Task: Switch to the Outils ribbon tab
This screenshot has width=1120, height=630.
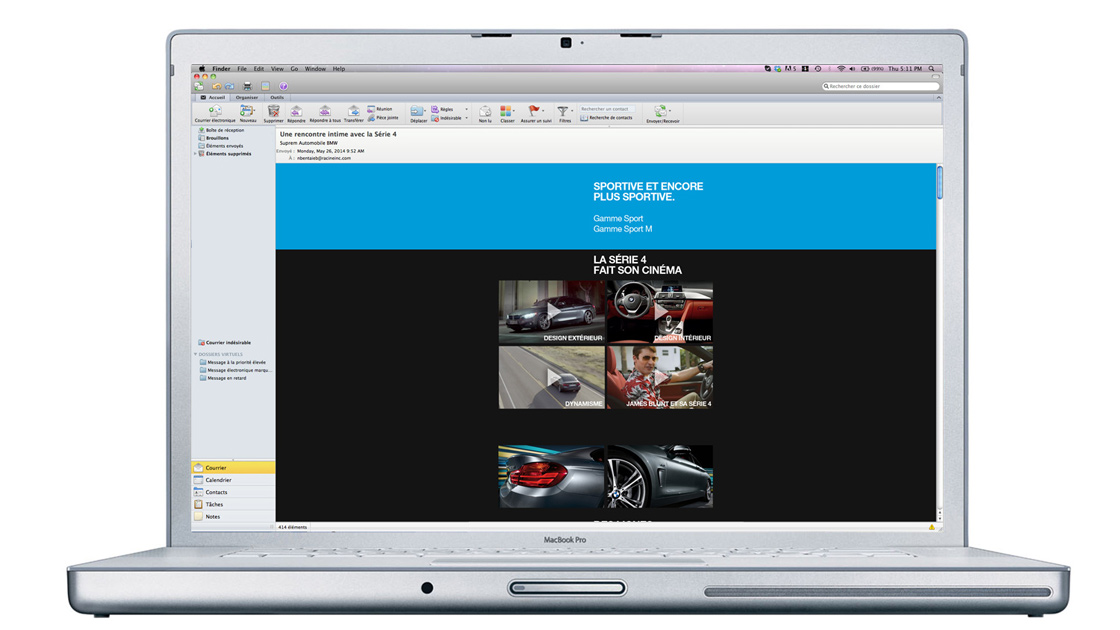Action: [277, 97]
